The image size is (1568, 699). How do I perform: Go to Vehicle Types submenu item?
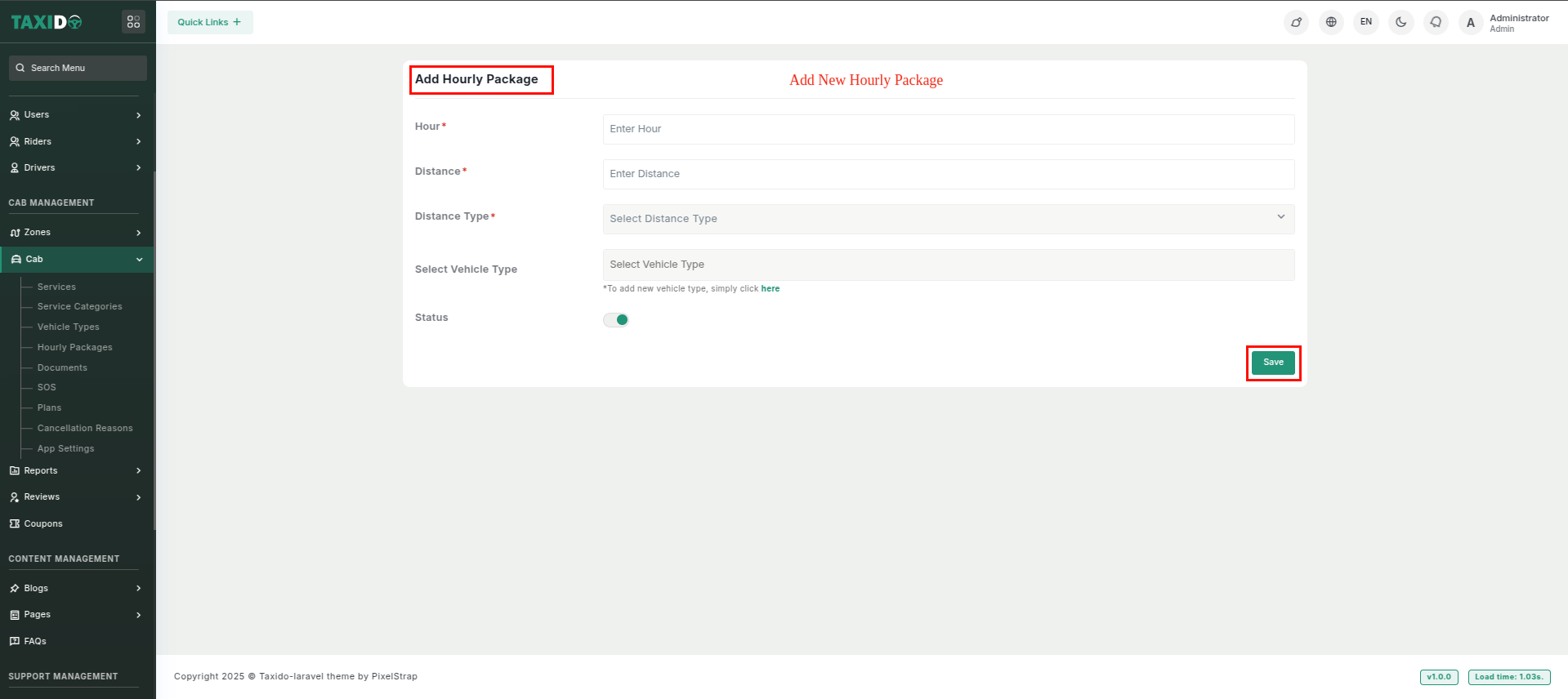(x=68, y=327)
